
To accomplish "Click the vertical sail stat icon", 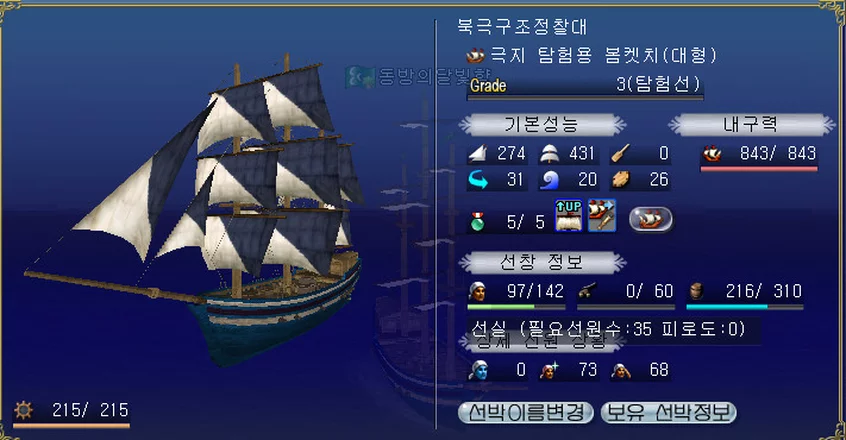I will tap(477, 154).
